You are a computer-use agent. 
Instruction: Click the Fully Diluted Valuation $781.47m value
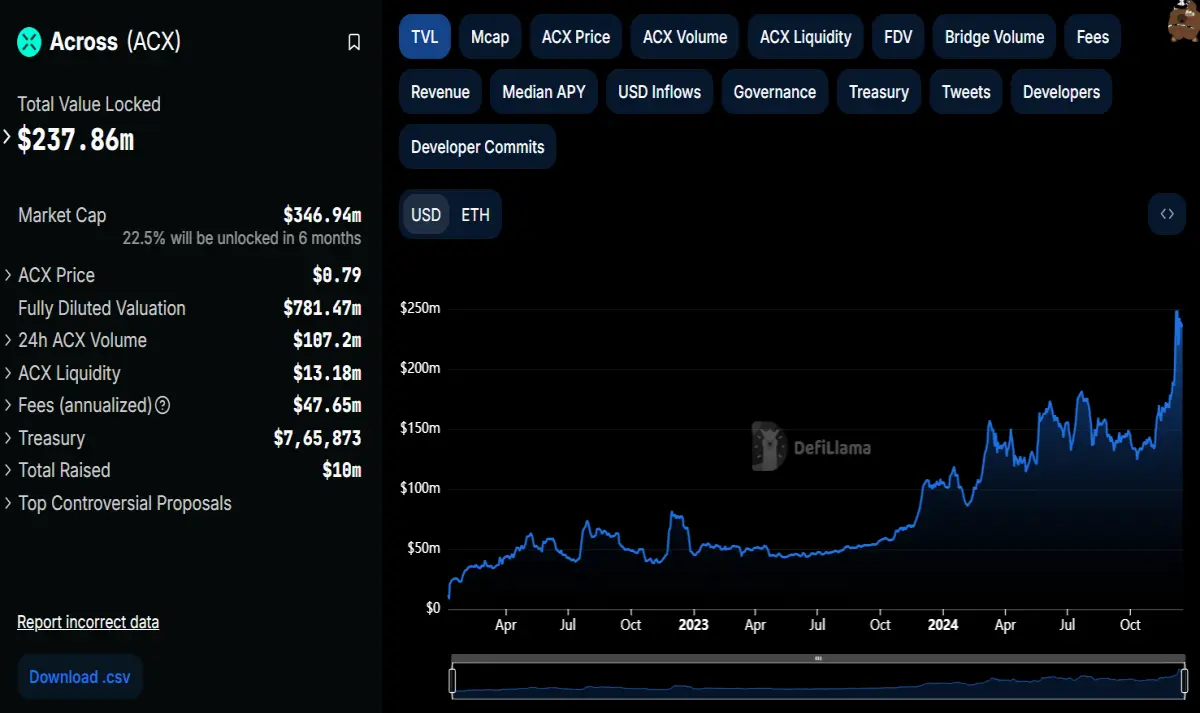[322, 308]
